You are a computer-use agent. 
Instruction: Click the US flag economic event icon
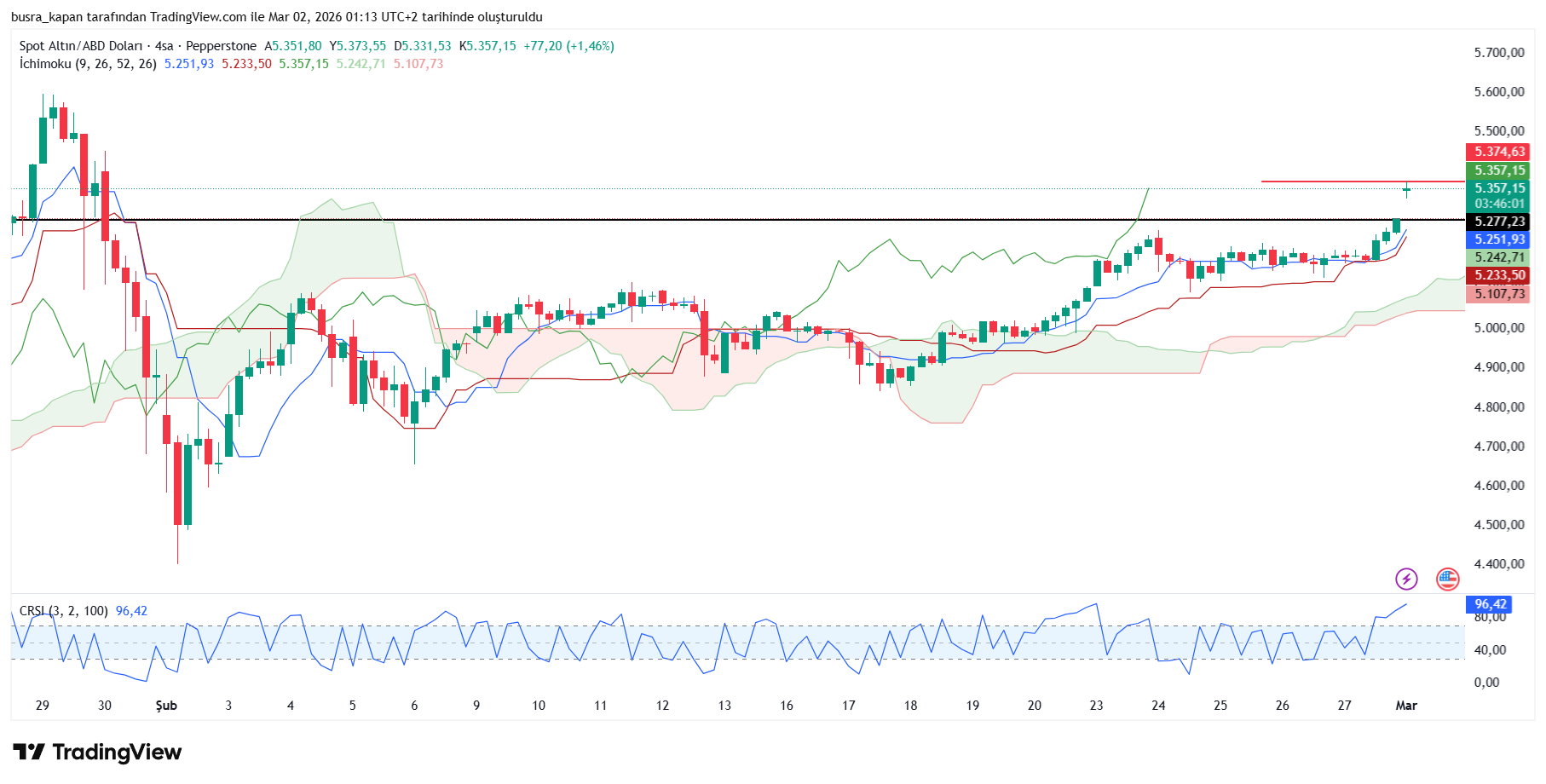click(1447, 579)
